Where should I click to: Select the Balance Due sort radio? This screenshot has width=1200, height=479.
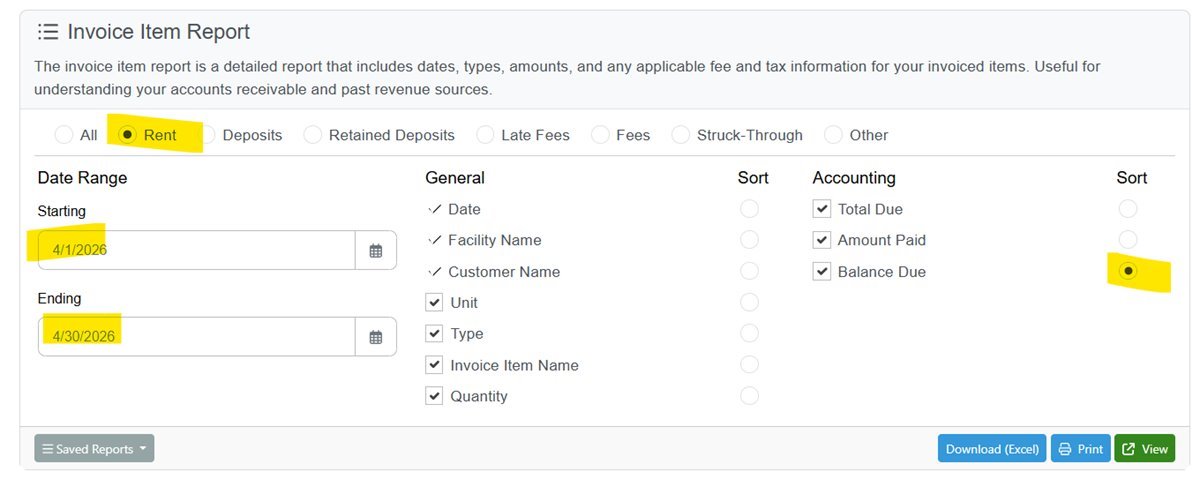1128,271
